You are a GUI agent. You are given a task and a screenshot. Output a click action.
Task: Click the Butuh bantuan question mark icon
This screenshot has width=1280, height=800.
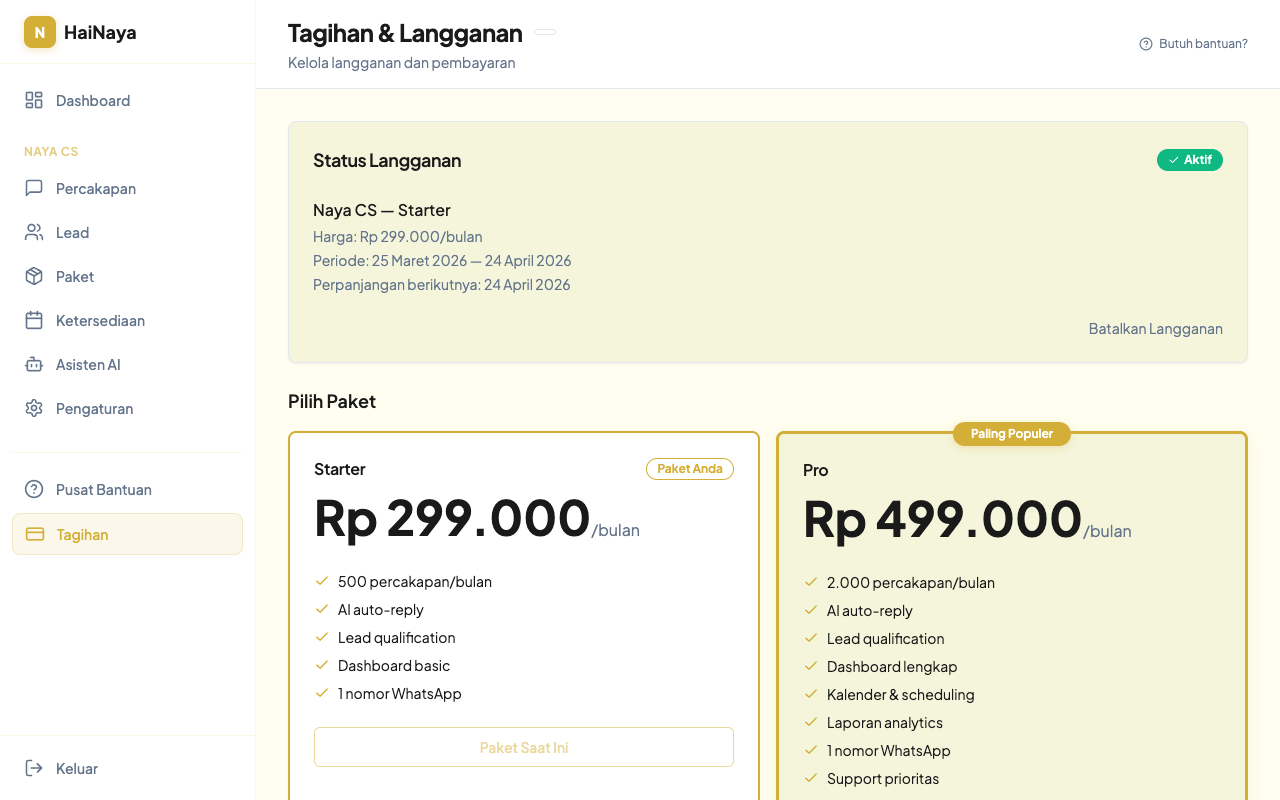click(x=1146, y=44)
